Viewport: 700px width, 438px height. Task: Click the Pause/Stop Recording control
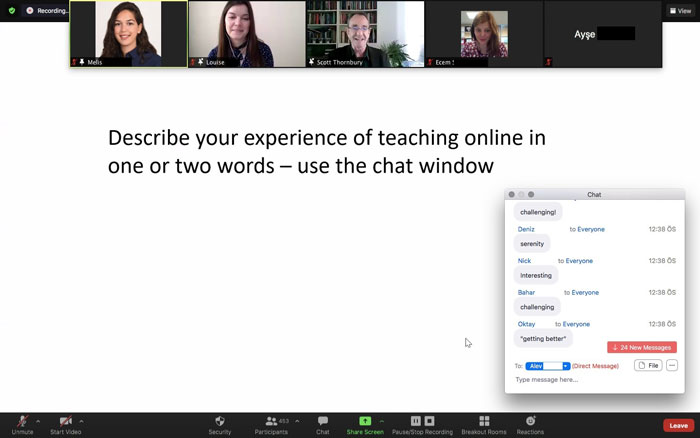coord(422,421)
